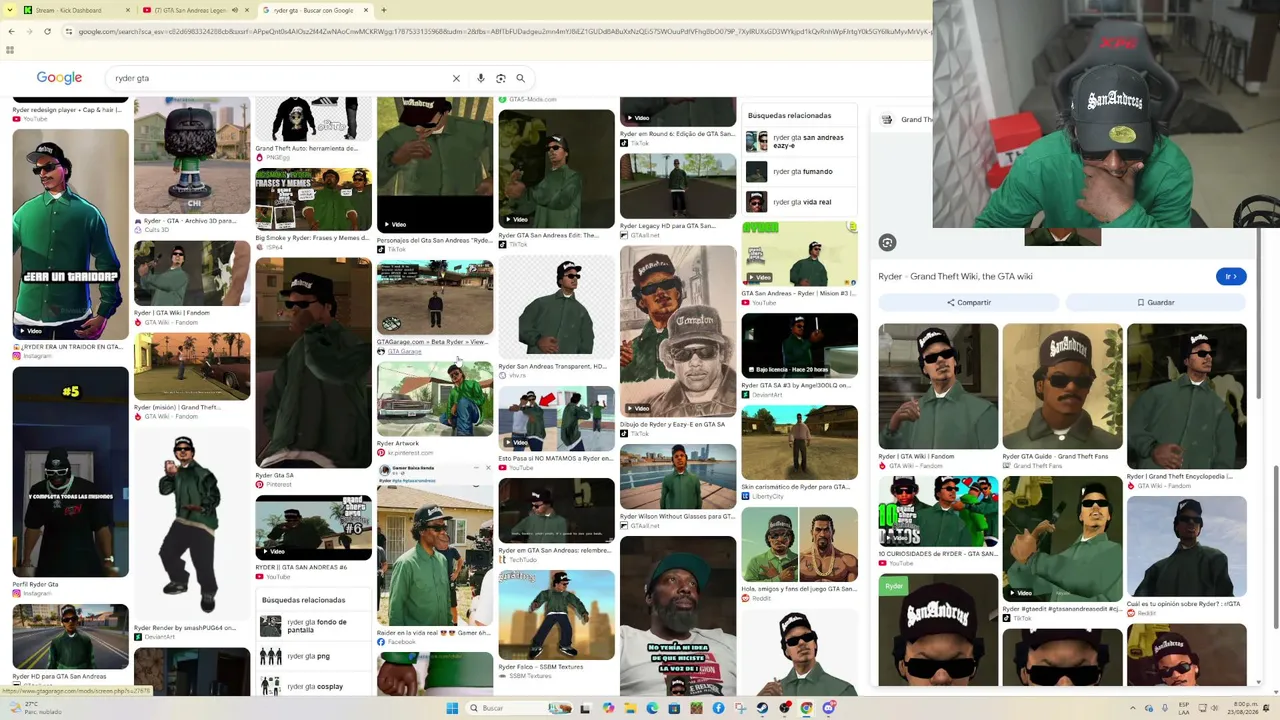Open 'Ryder Render by smashPUG64' image result
The width and height of the screenshot is (1280, 720).
coord(192,526)
